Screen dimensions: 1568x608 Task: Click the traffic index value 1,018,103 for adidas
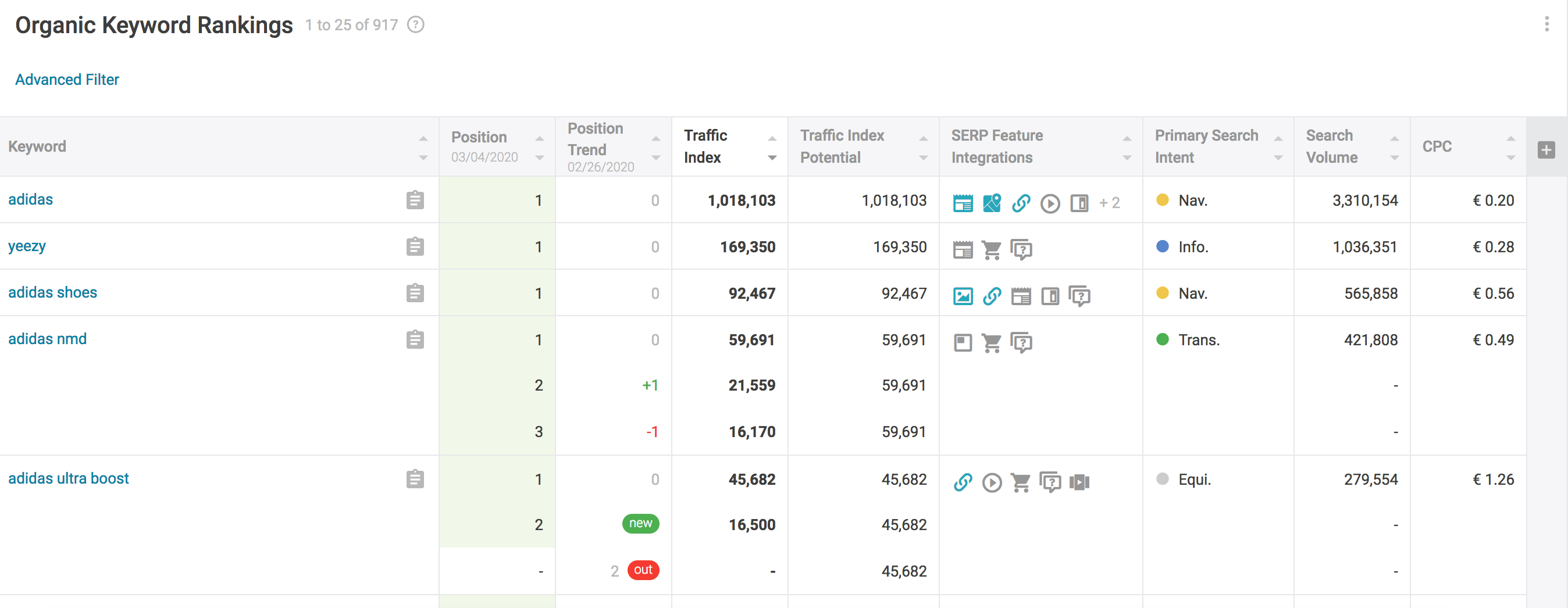point(741,200)
